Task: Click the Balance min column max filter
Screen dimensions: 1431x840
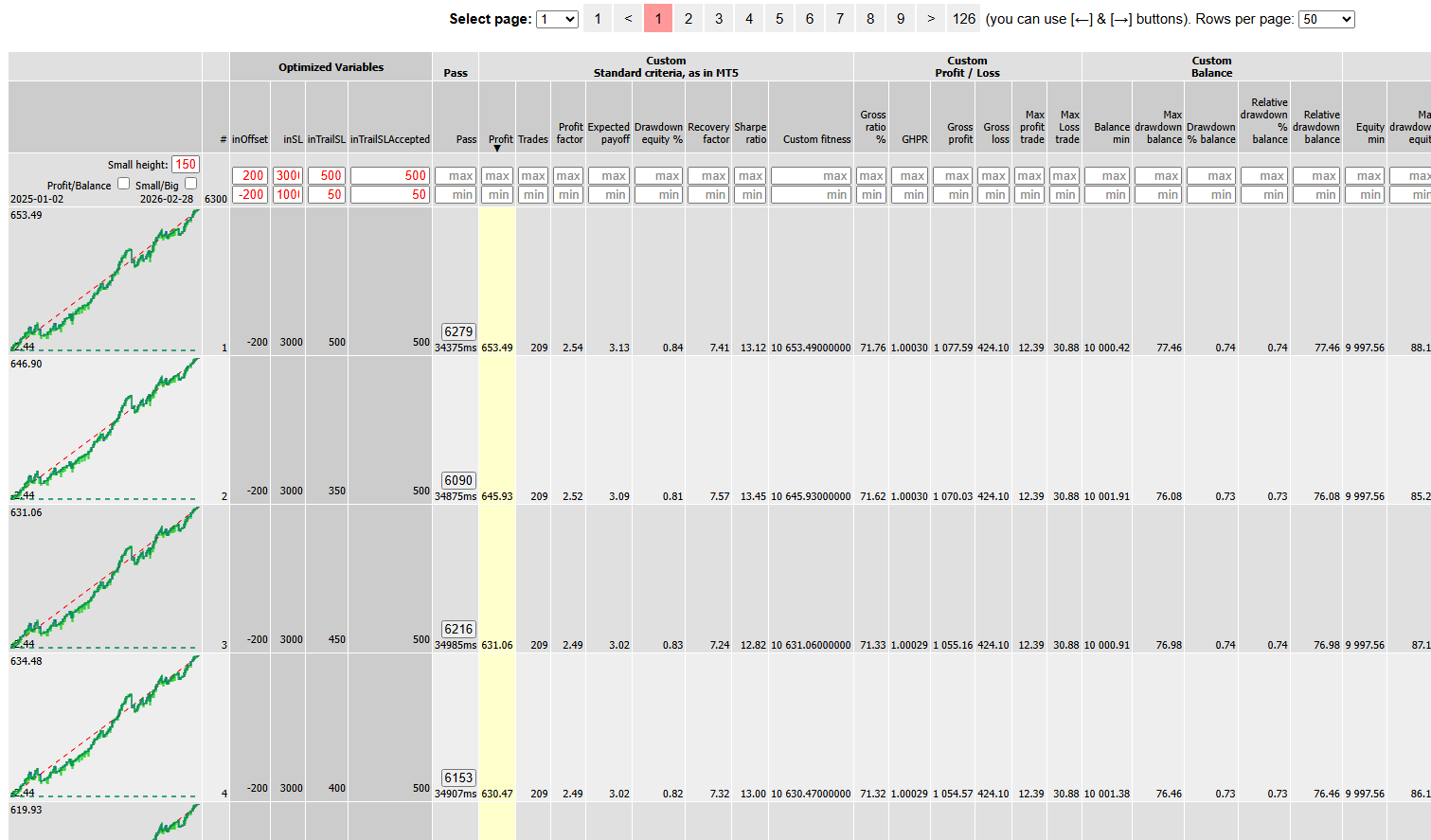Action: pos(1107,175)
